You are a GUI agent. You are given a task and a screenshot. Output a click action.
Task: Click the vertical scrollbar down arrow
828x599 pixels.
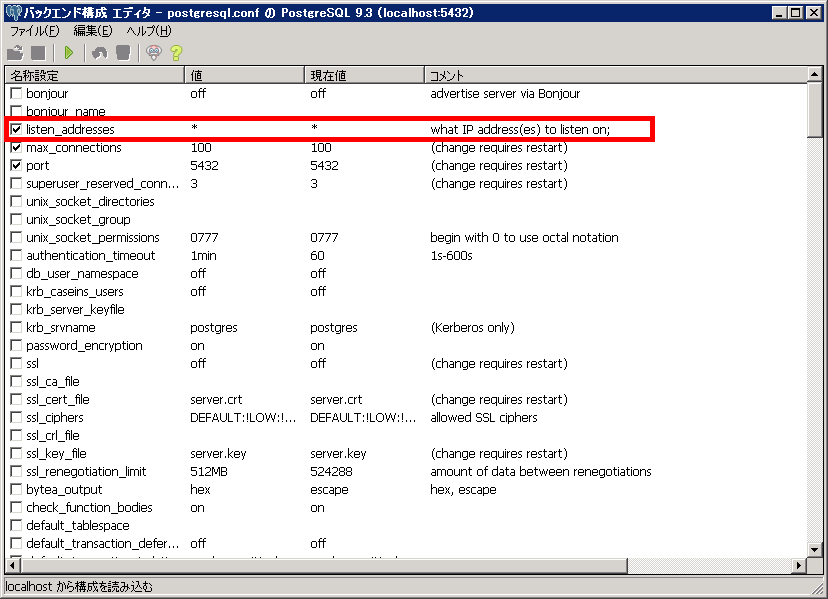(x=815, y=551)
